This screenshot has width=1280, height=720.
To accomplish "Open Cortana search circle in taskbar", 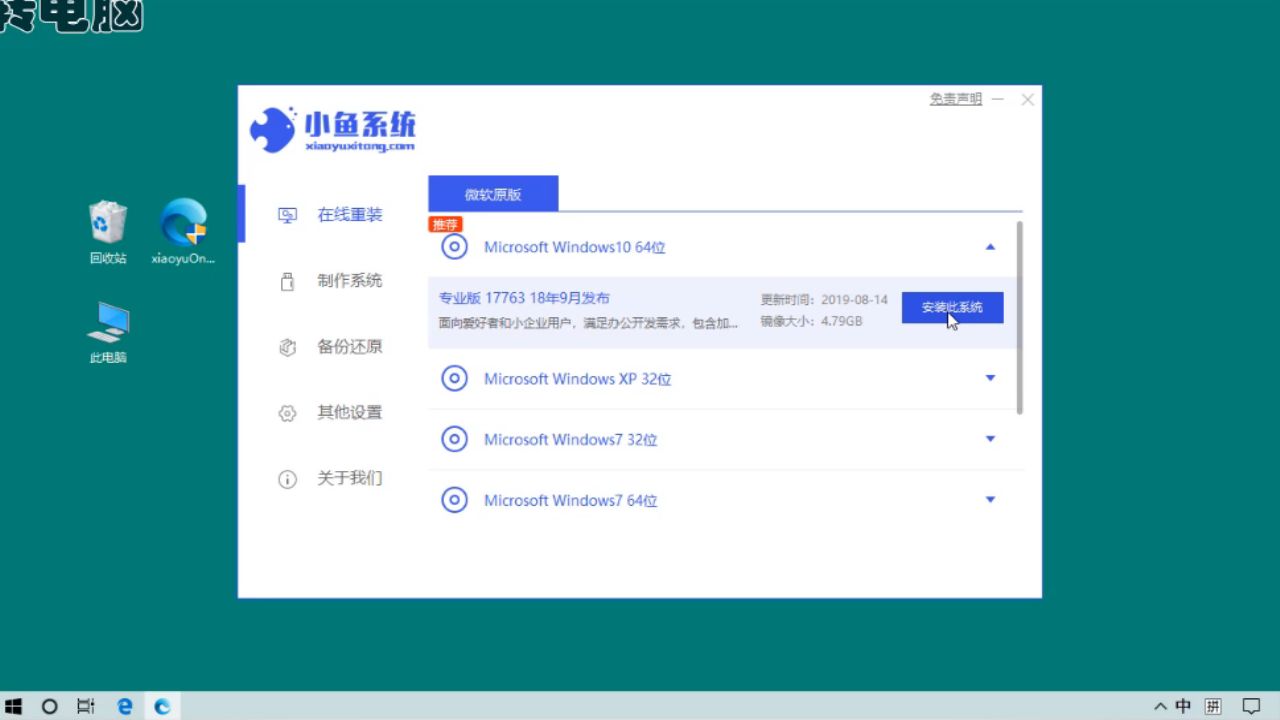I will pyautogui.click(x=49, y=706).
